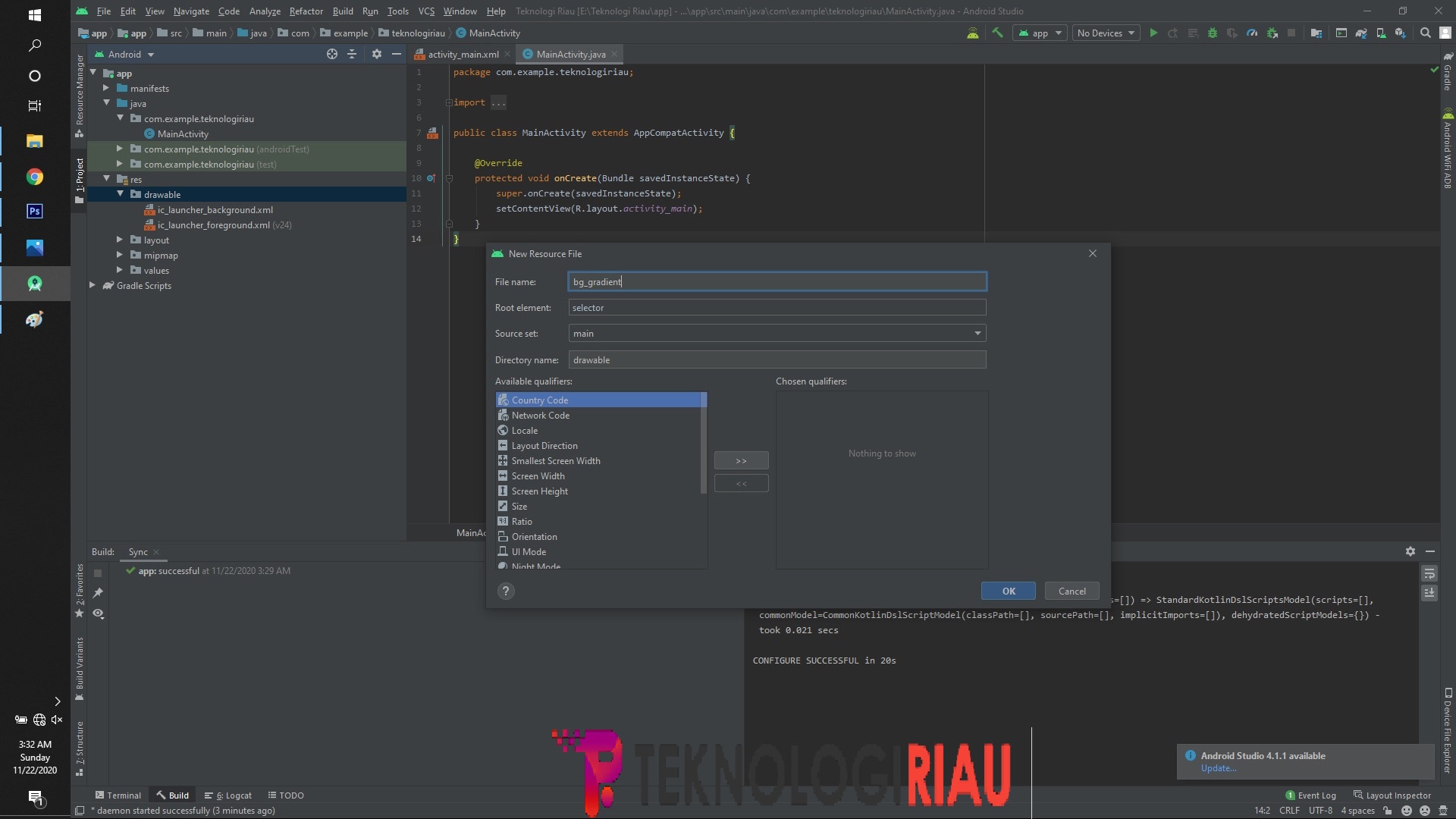Run the app with the green Run icon
The width and height of the screenshot is (1456, 819).
1153,33
